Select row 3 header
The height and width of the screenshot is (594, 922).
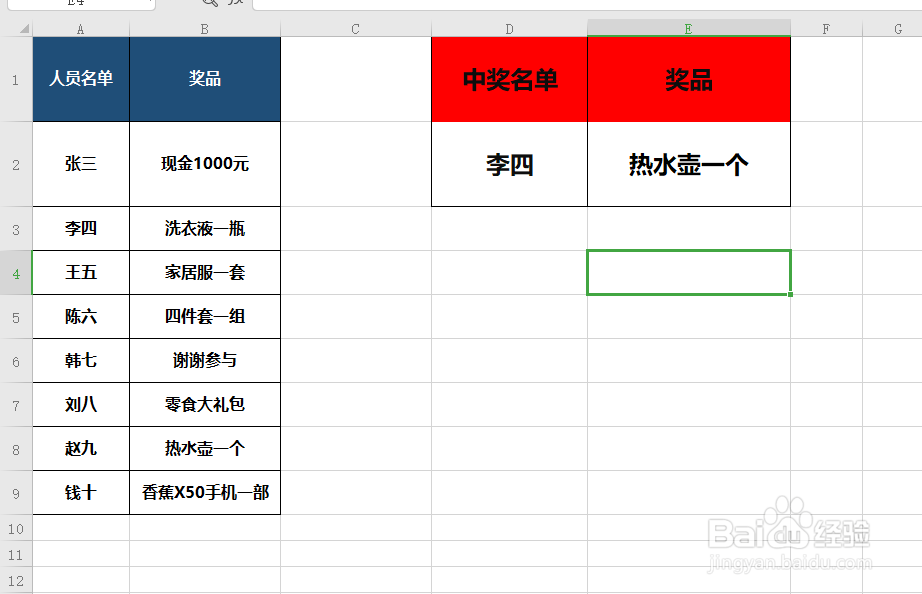point(16,229)
